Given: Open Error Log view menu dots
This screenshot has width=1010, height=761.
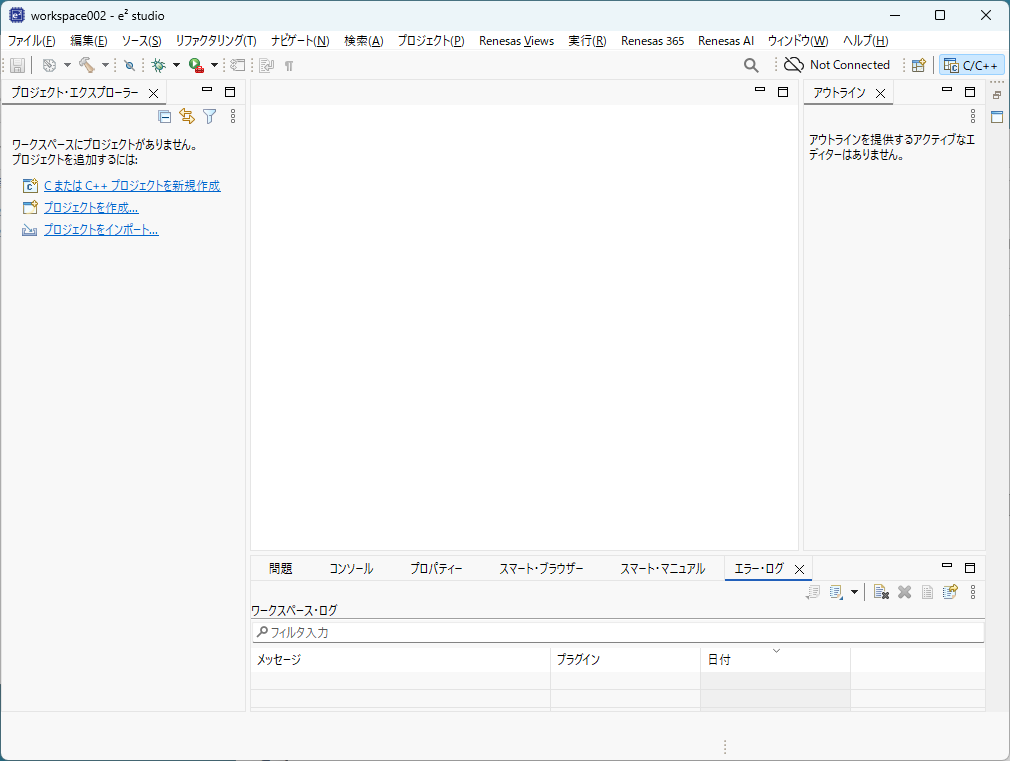Looking at the screenshot, I should click(973, 592).
